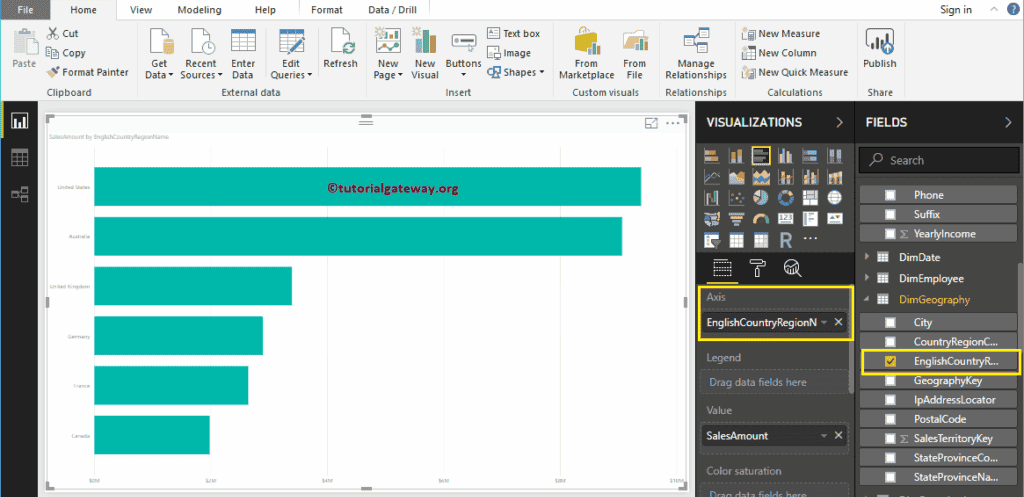Select the Donut chart visualization
1024x497 pixels.
click(786, 198)
